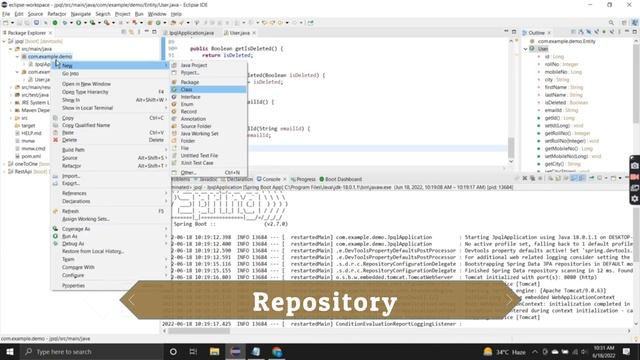This screenshot has width=640, height=360.
Task: Choose Class from the New submenu
Action: [x=208, y=89]
